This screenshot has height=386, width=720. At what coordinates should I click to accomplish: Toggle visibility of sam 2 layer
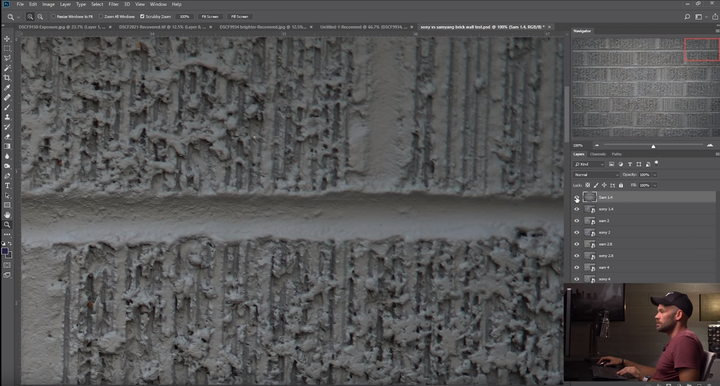577,221
